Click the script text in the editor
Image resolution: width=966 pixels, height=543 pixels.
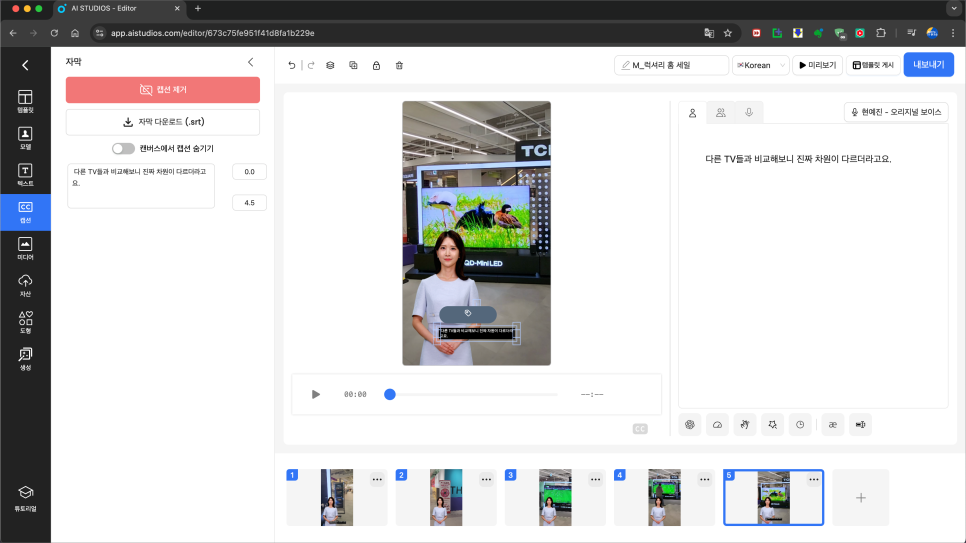coord(798,159)
